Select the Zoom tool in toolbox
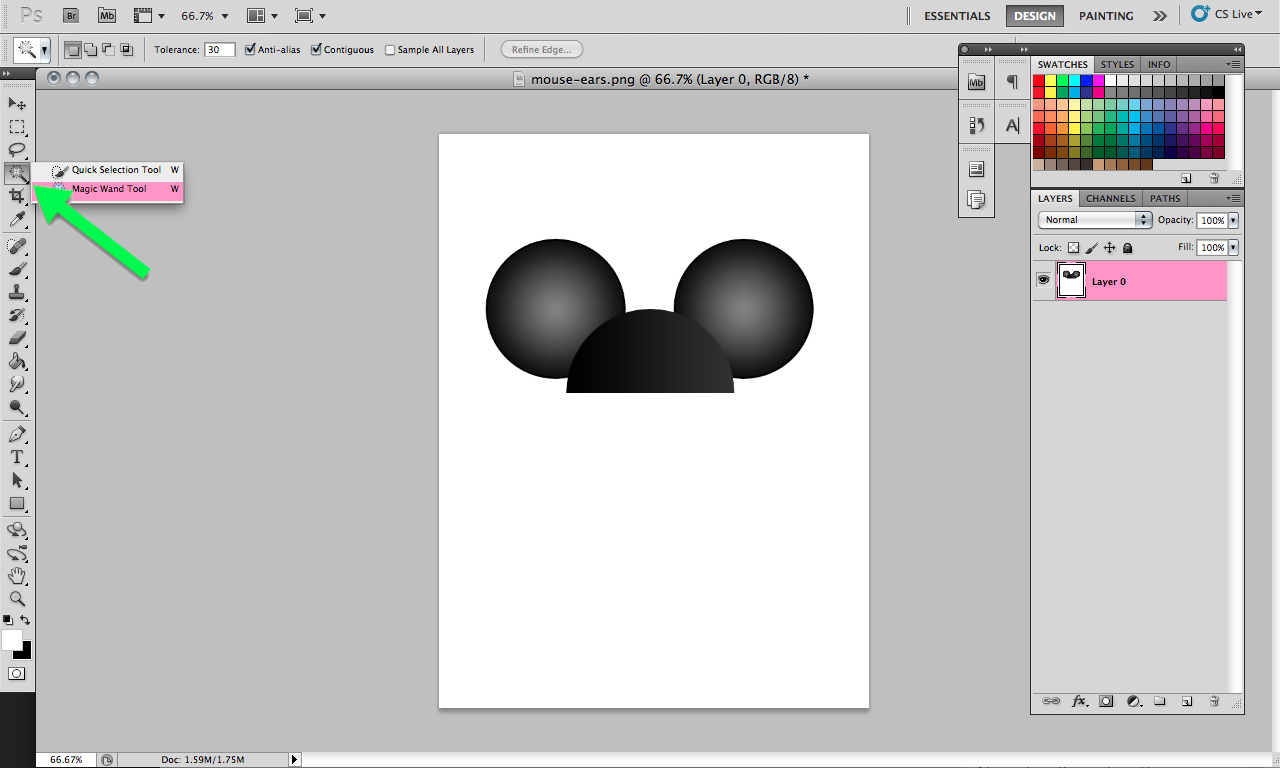This screenshot has height=768, width=1280. 17,599
